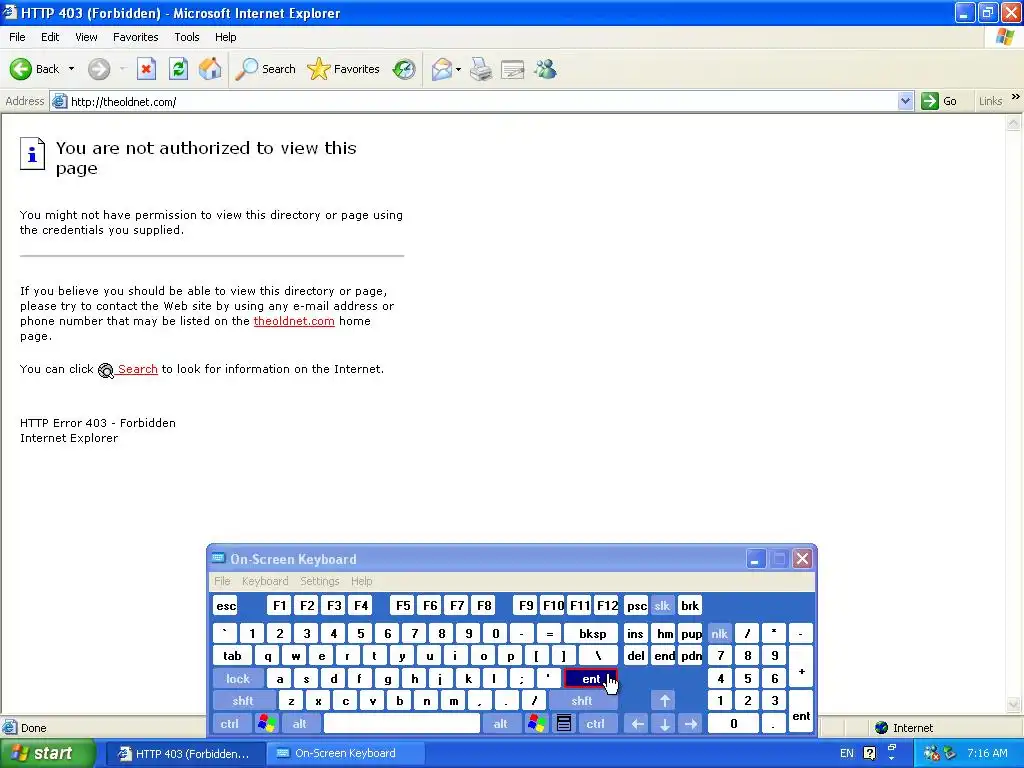The width and height of the screenshot is (1024, 768).
Task: Click the up arrow key
Action: click(x=664, y=701)
